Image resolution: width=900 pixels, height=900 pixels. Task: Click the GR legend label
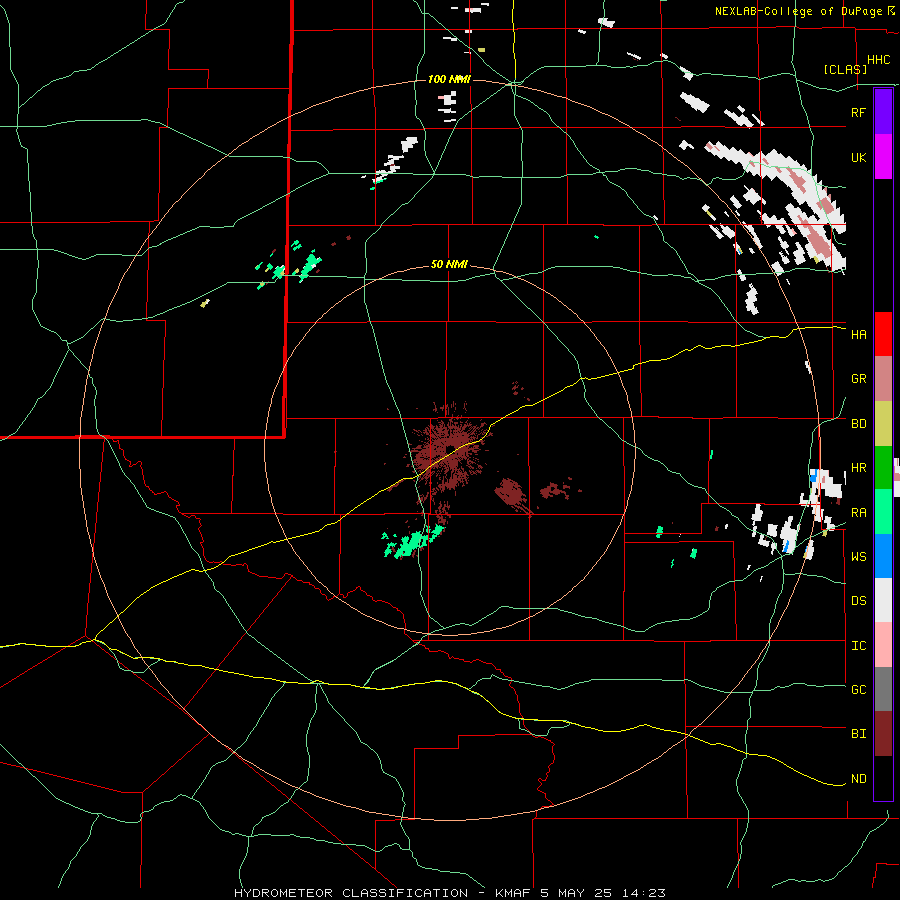(858, 379)
